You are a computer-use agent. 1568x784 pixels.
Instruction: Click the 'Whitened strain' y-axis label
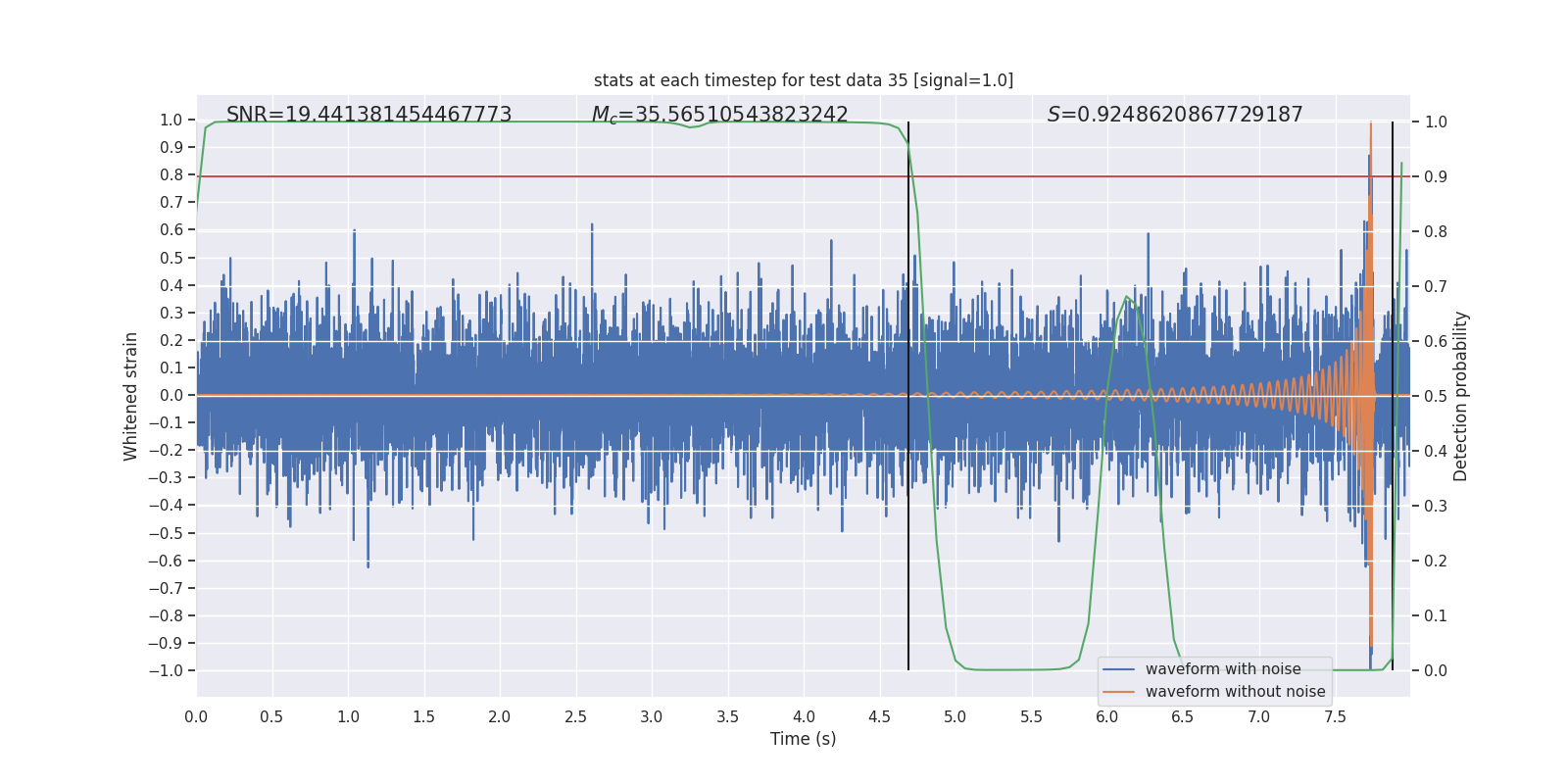pyautogui.click(x=131, y=396)
